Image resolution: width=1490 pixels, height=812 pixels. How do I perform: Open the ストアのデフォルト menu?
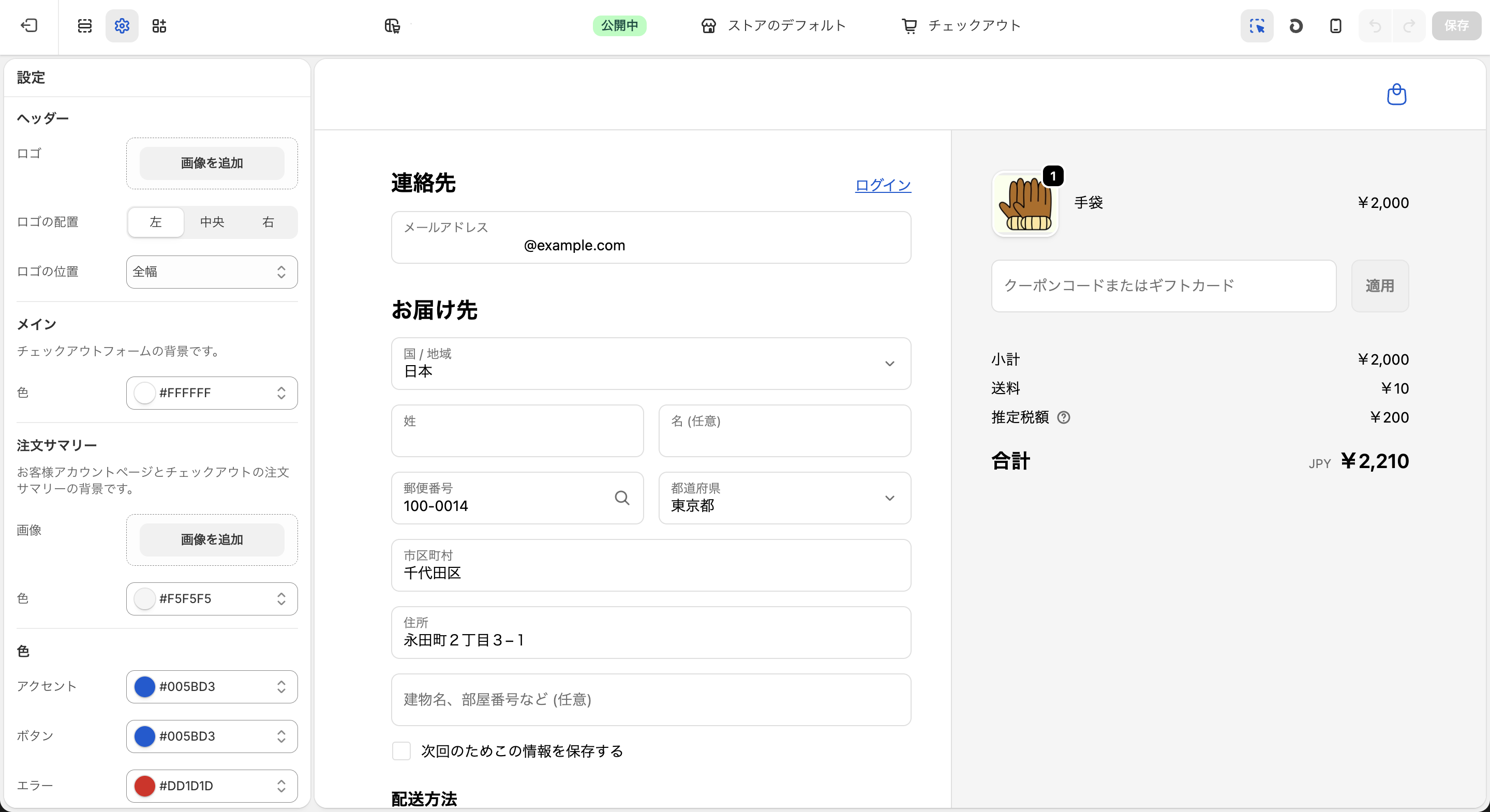tap(773, 25)
